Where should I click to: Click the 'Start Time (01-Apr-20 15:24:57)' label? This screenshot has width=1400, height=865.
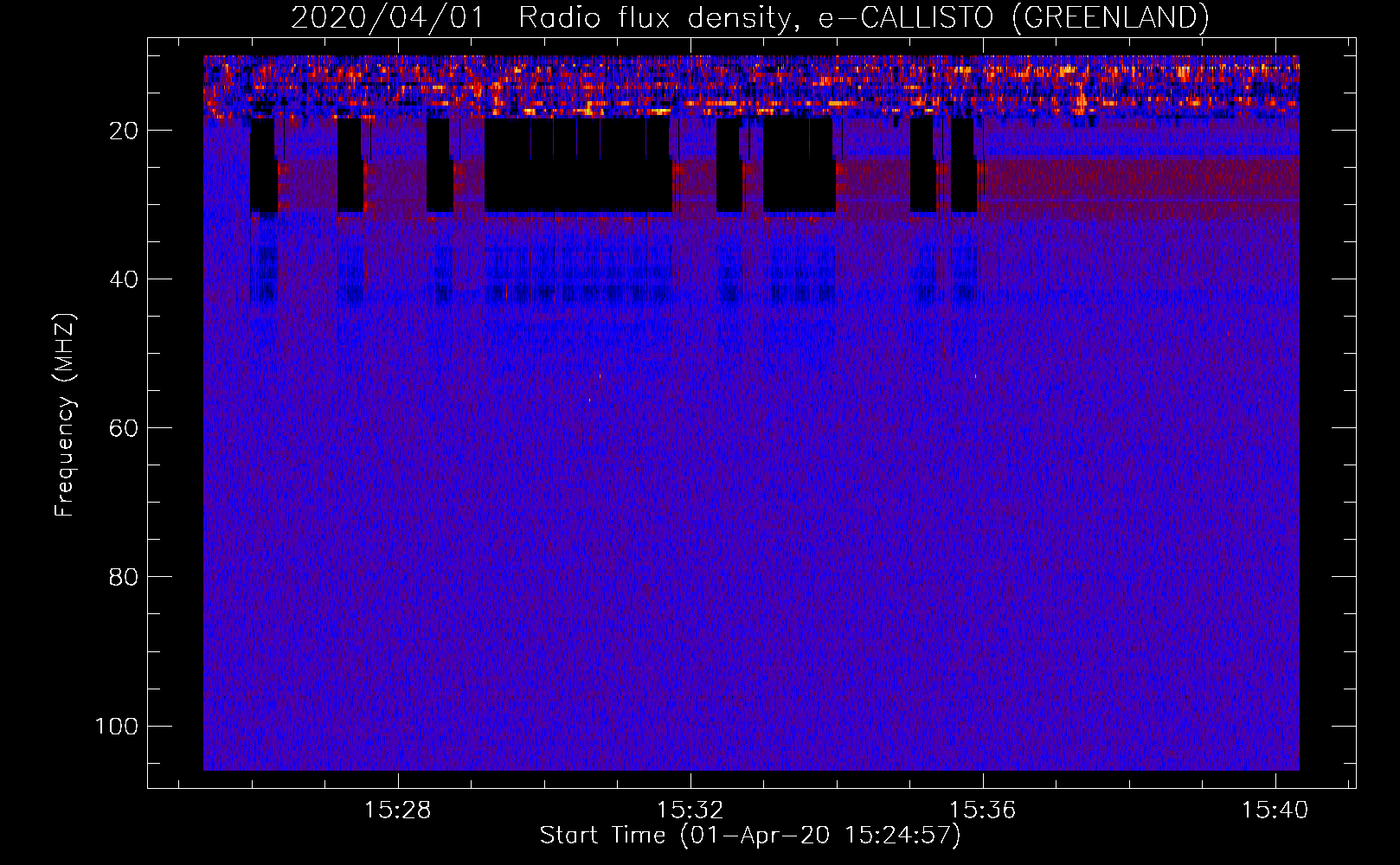coord(750,836)
